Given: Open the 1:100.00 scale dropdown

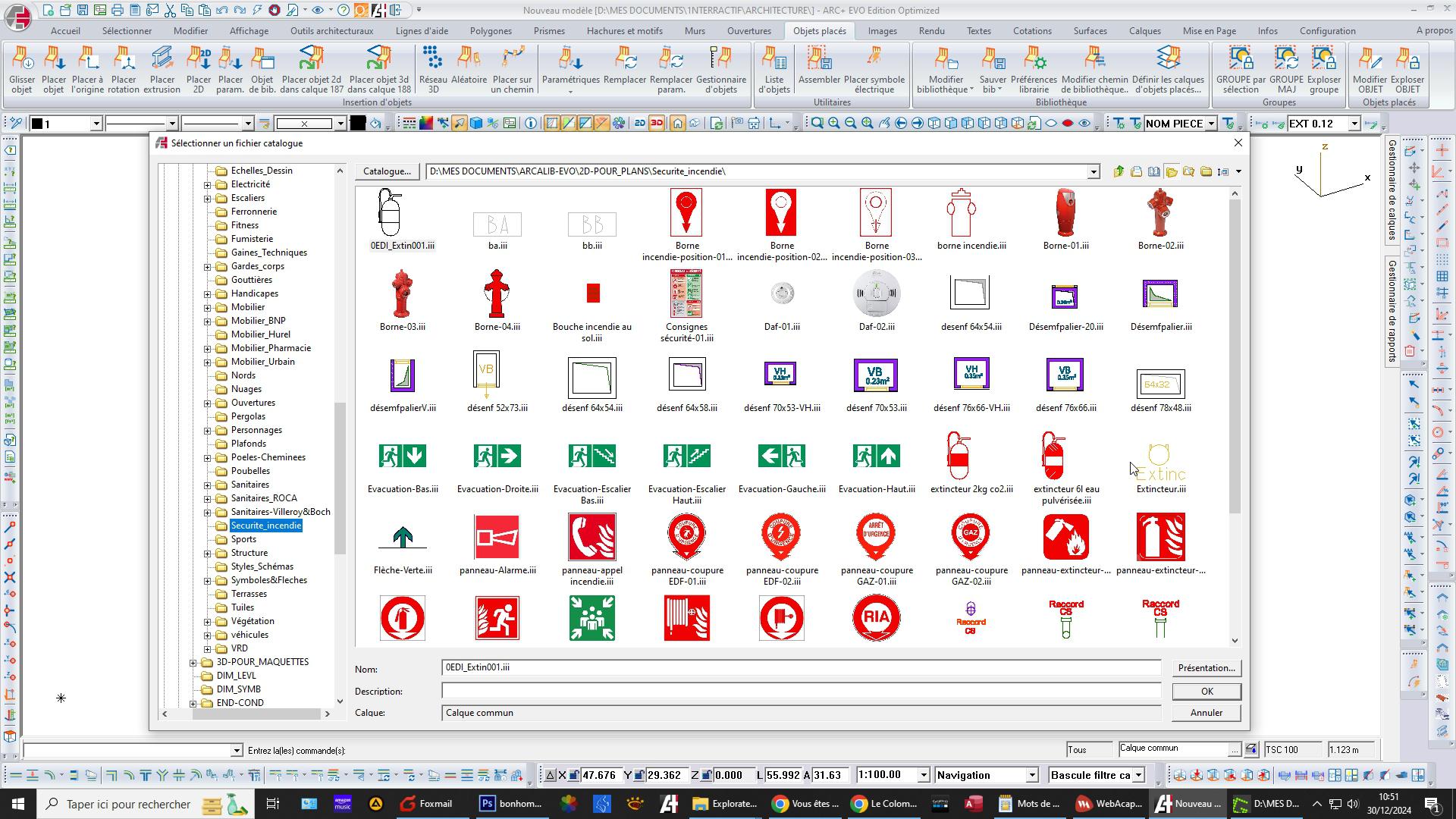Looking at the screenshot, I should [x=923, y=775].
